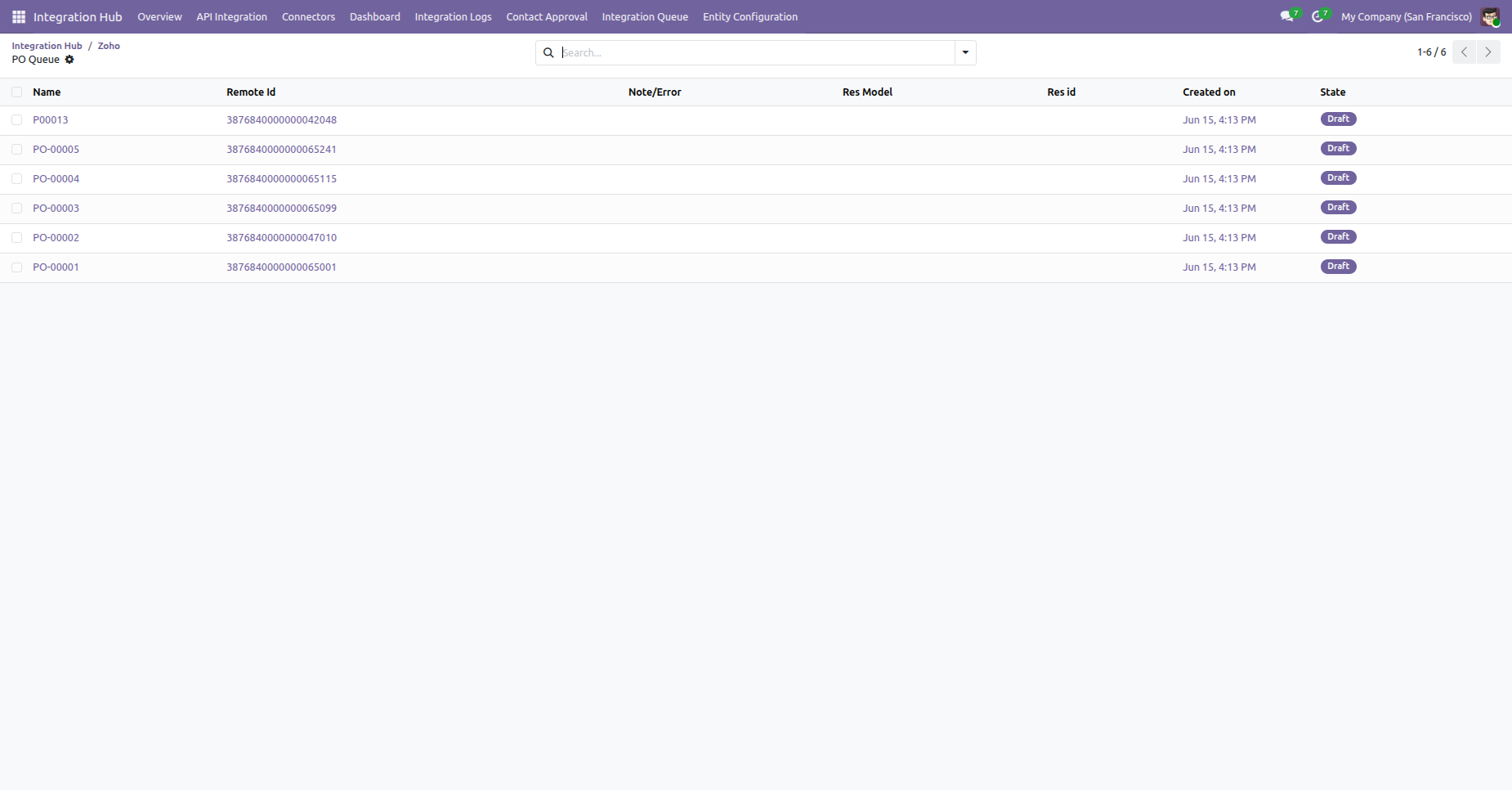Click the Draft badge on PO-00004 row
The width and height of the screenshot is (1512, 790).
coord(1338,178)
